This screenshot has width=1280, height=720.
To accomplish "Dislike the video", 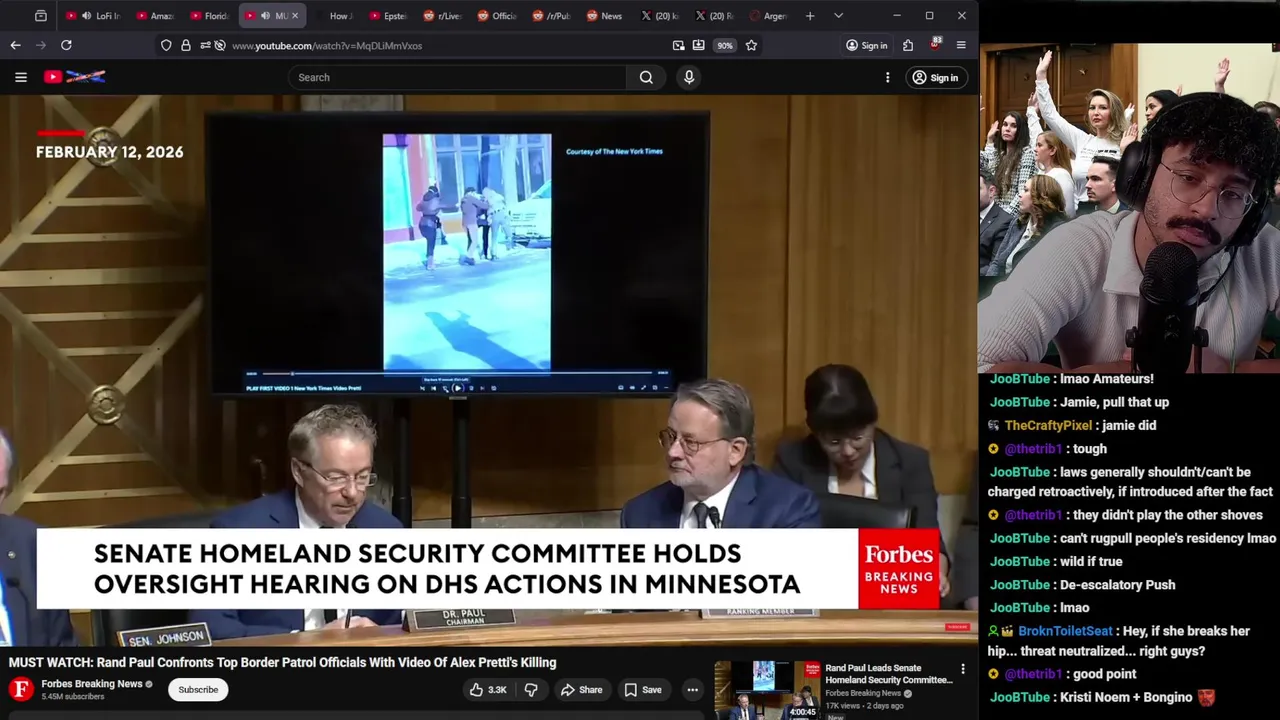I will [x=531, y=689].
